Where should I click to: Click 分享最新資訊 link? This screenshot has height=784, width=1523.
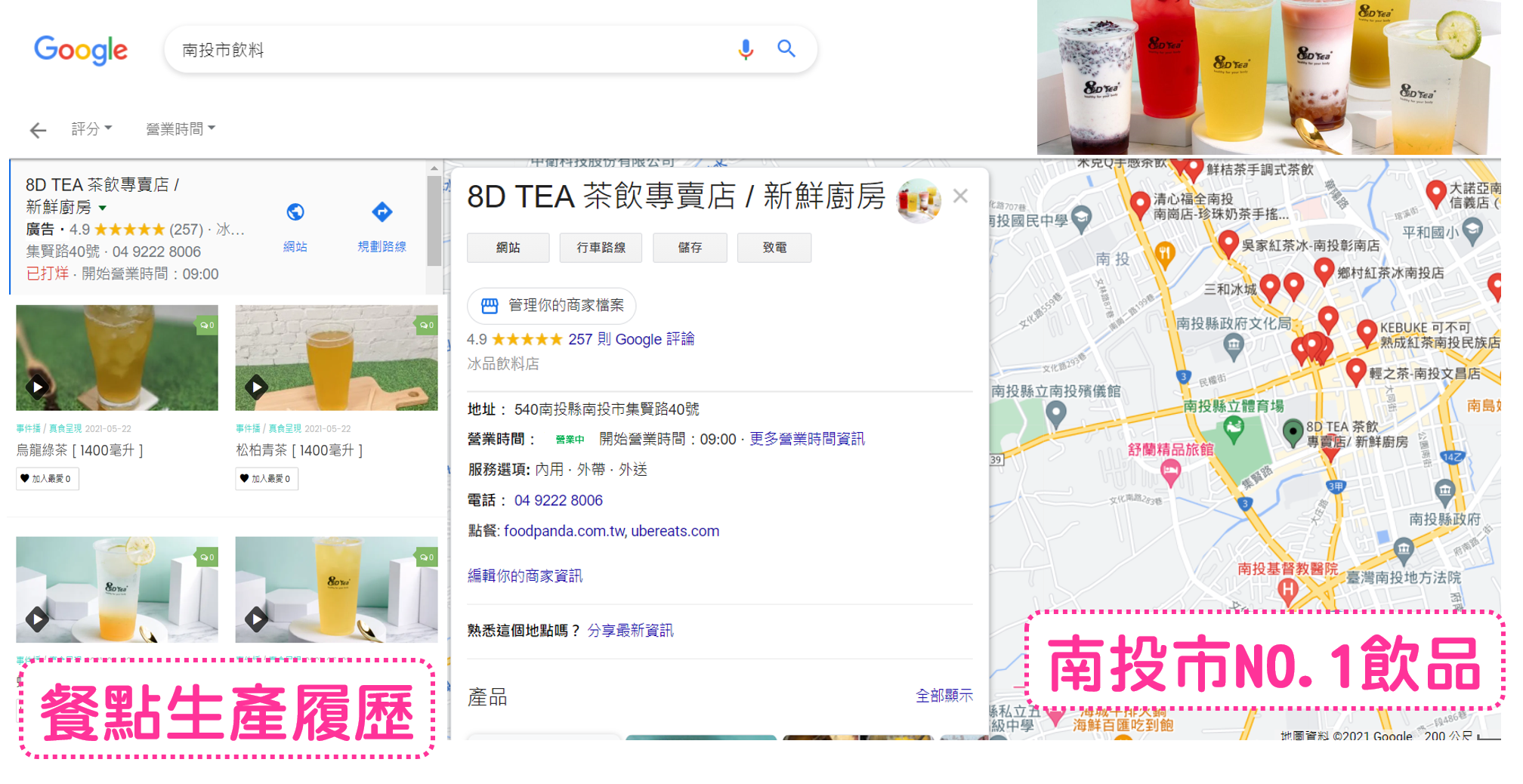[630, 631]
